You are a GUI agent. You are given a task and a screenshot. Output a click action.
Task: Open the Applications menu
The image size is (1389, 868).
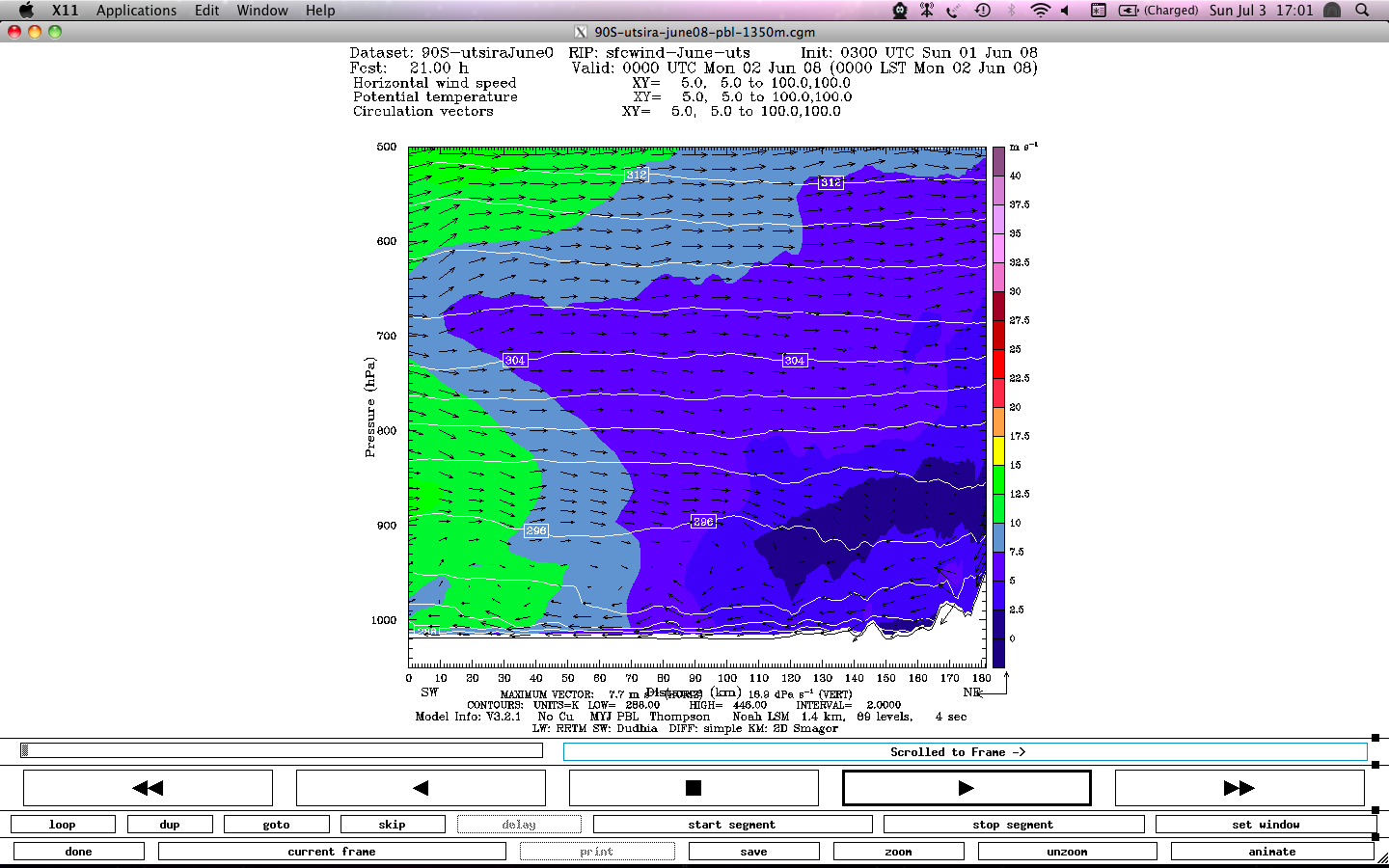(136, 11)
